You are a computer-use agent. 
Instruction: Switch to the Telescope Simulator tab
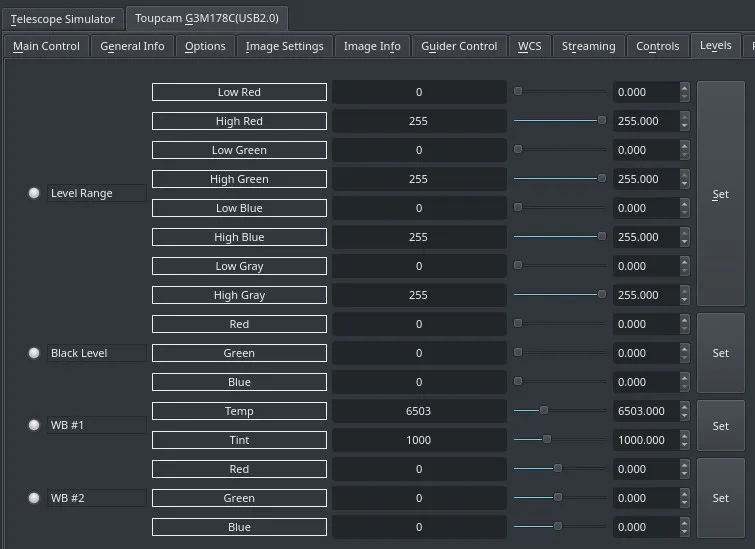[63, 19]
